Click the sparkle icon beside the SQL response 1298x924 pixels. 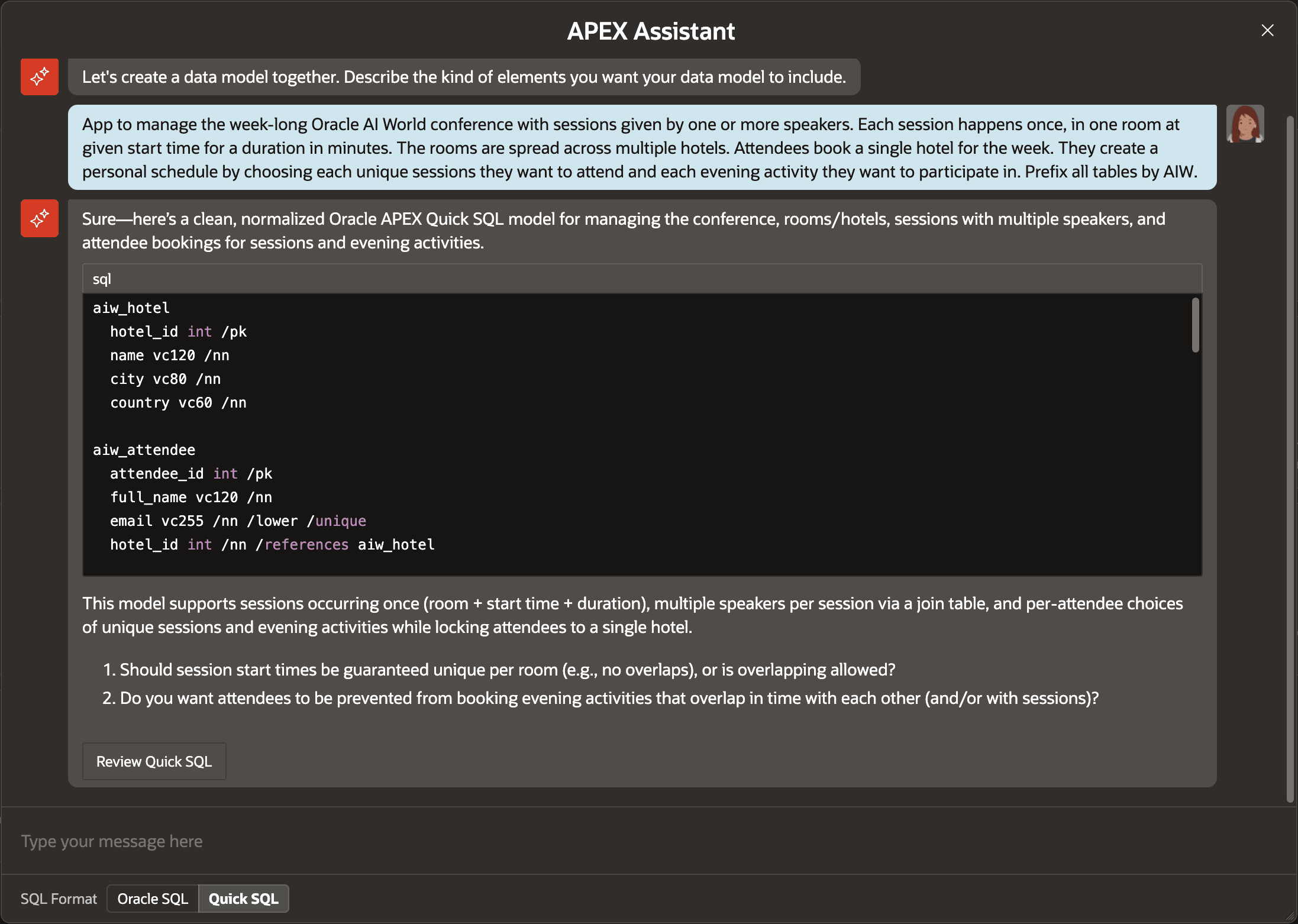[x=40, y=218]
